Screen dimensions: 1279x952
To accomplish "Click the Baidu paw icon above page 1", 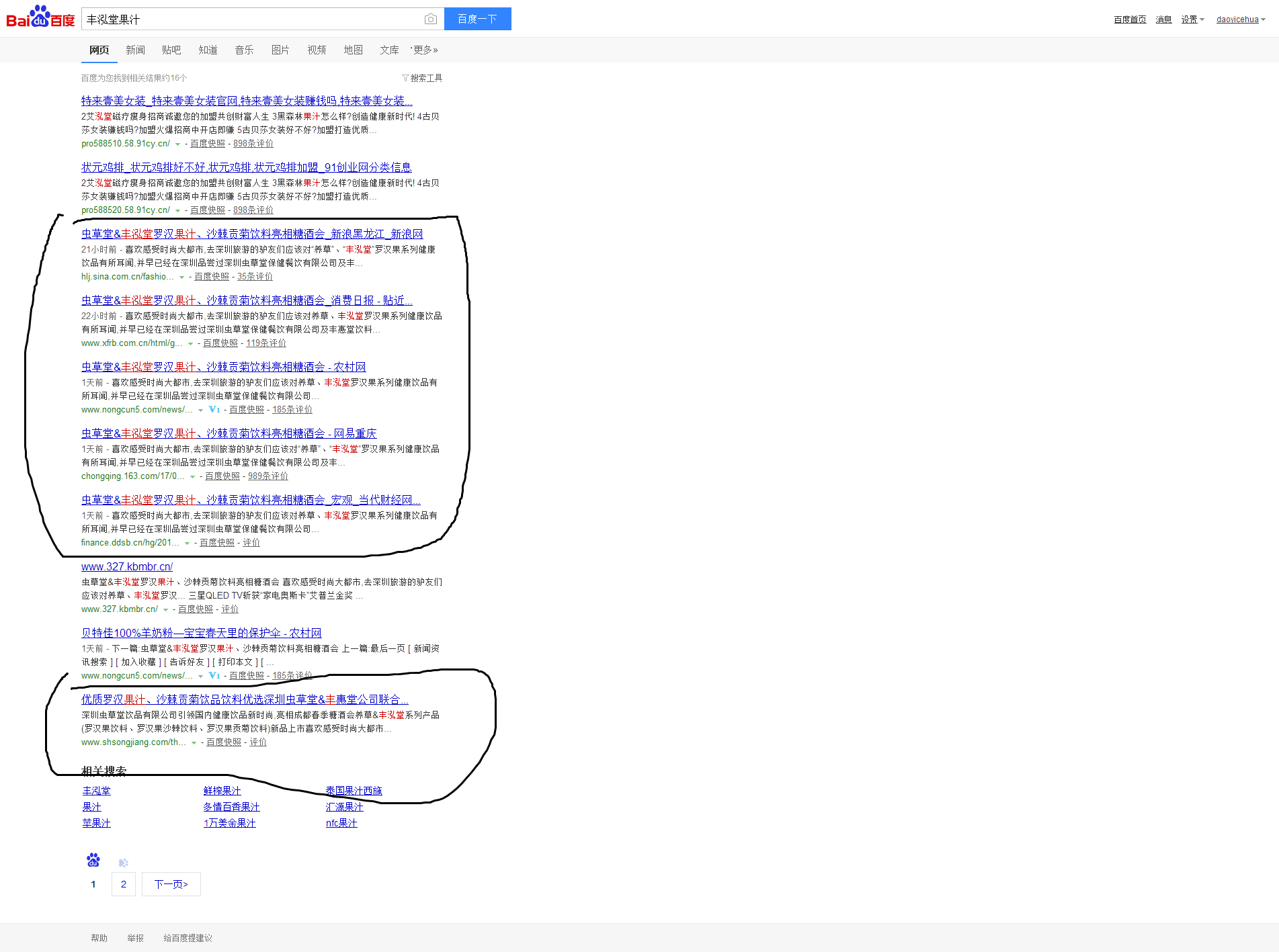I will click(x=93, y=859).
